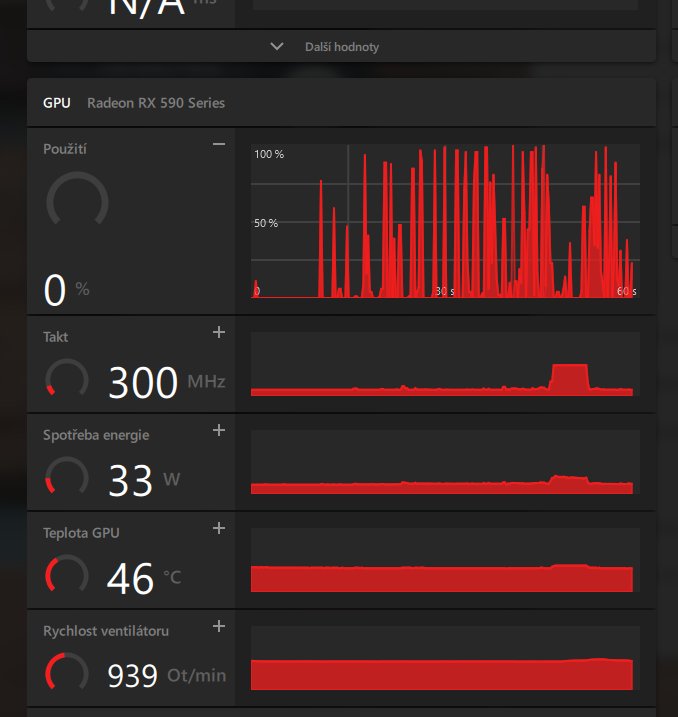
Task: Click the power consumption mini graph
Action: pos(445,463)
